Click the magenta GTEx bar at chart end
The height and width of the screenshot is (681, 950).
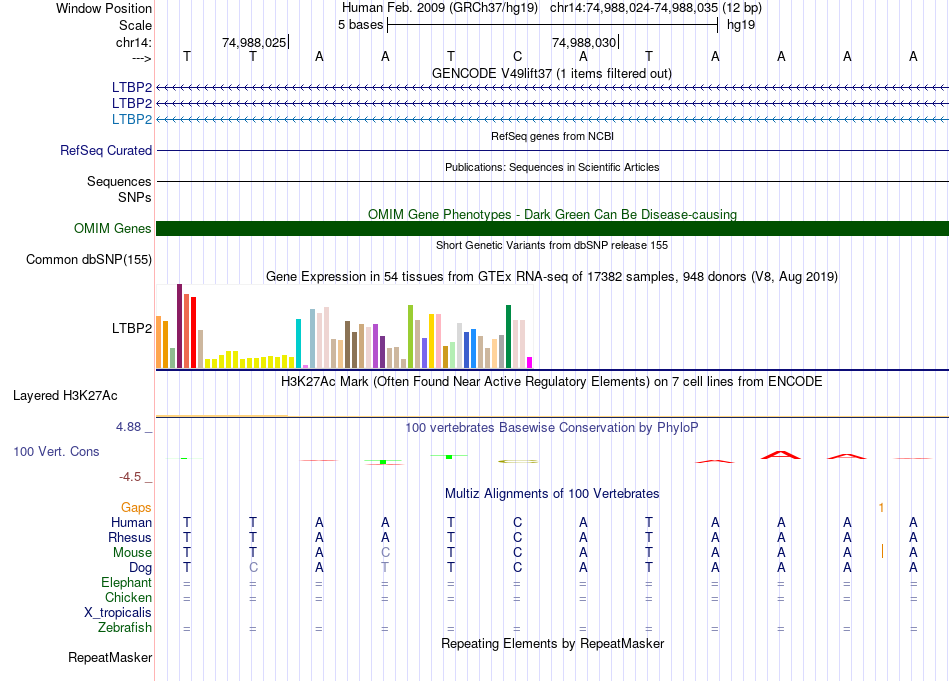tap(530, 362)
